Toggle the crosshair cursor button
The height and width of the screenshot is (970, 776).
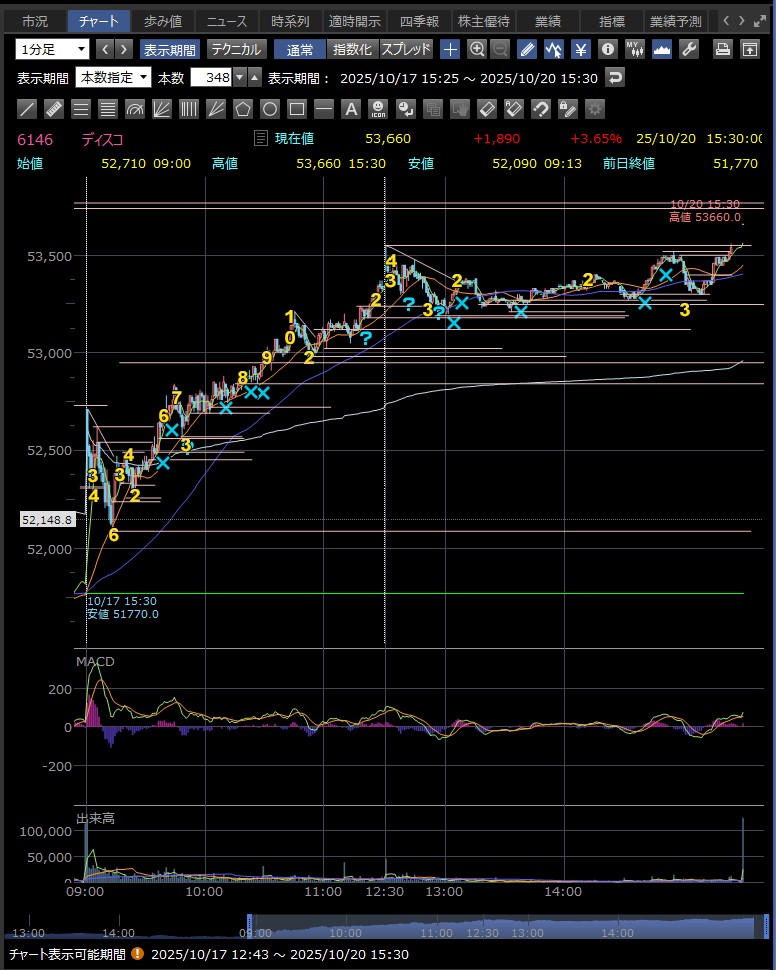451,49
